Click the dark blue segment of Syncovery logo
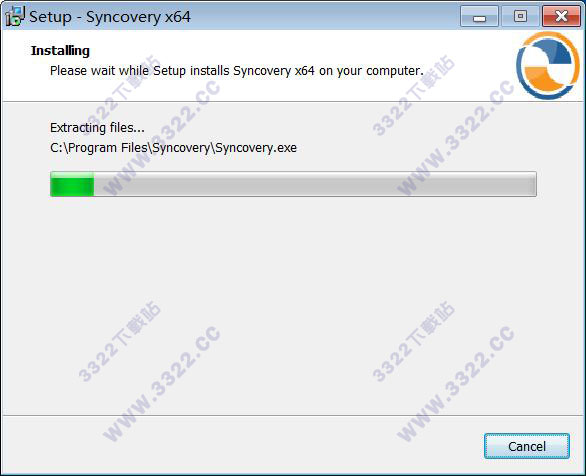The image size is (586, 476). (x=557, y=52)
